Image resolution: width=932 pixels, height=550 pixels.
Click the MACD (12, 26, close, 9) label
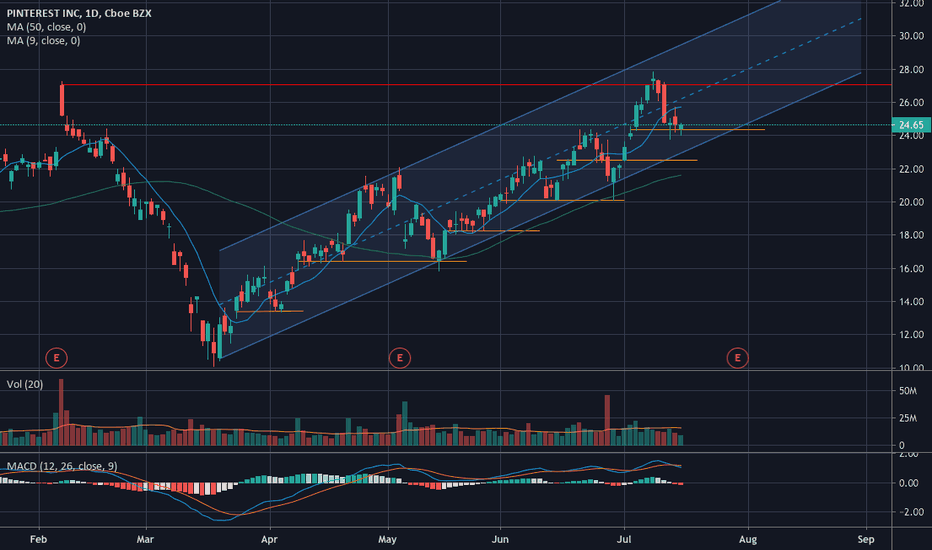point(62,466)
